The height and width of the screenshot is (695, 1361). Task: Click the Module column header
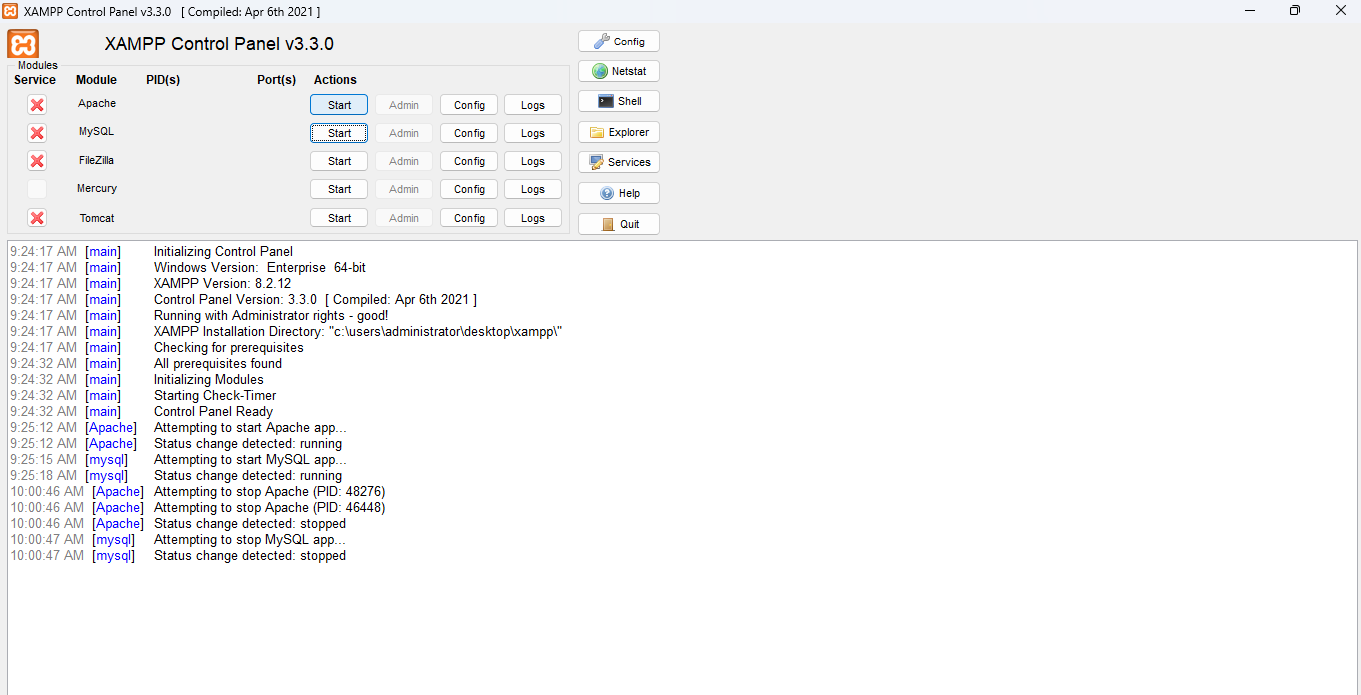(96, 80)
